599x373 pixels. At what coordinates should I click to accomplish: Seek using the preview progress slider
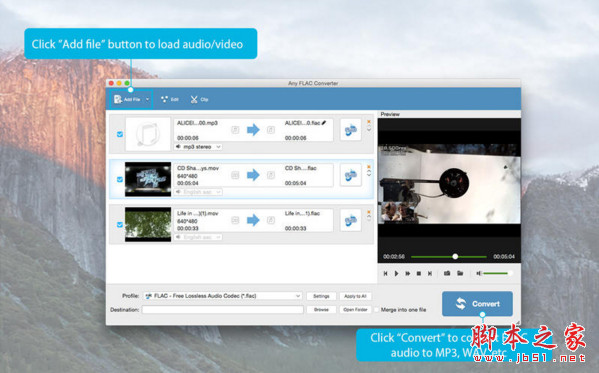click(449, 257)
